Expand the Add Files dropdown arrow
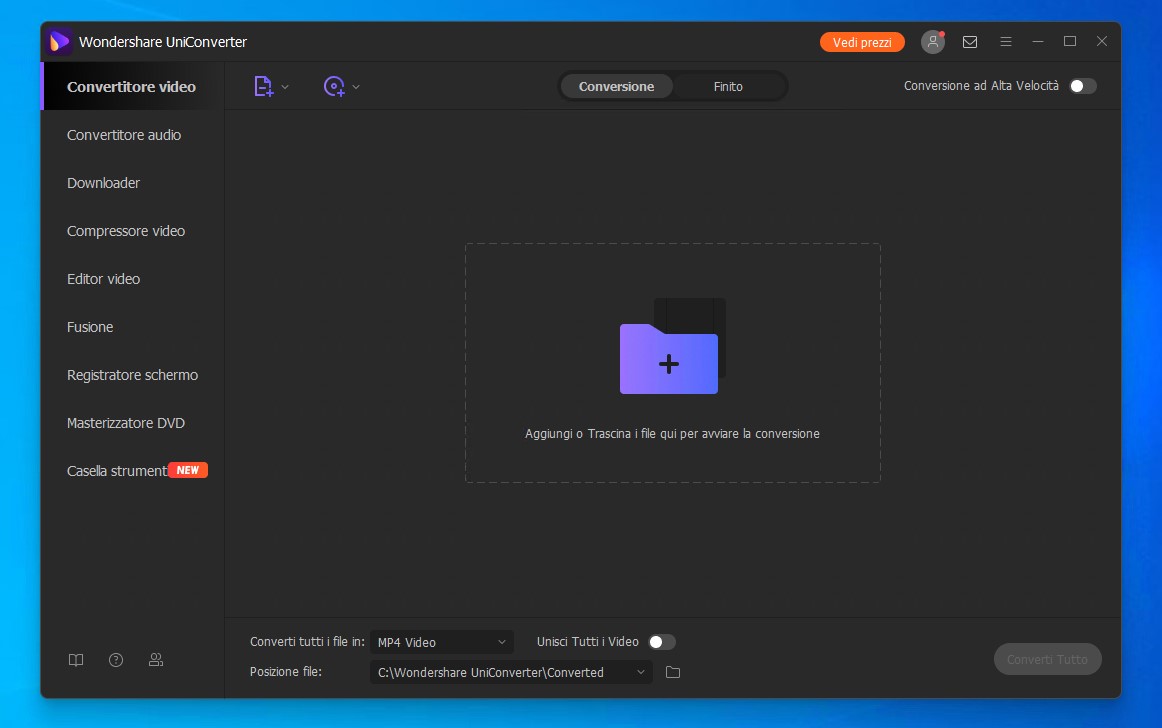This screenshot has width=1162, height=728. 285,87
